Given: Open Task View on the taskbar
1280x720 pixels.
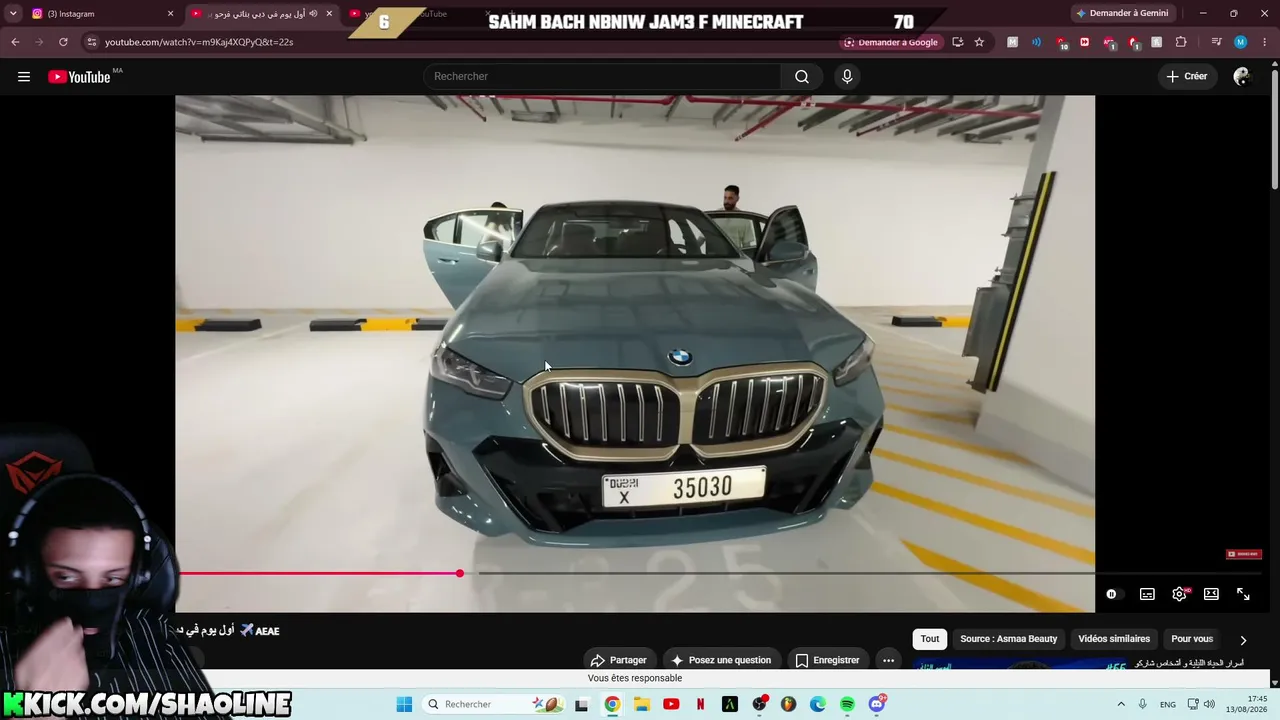Looking at the screenshot, I should 582,704.
